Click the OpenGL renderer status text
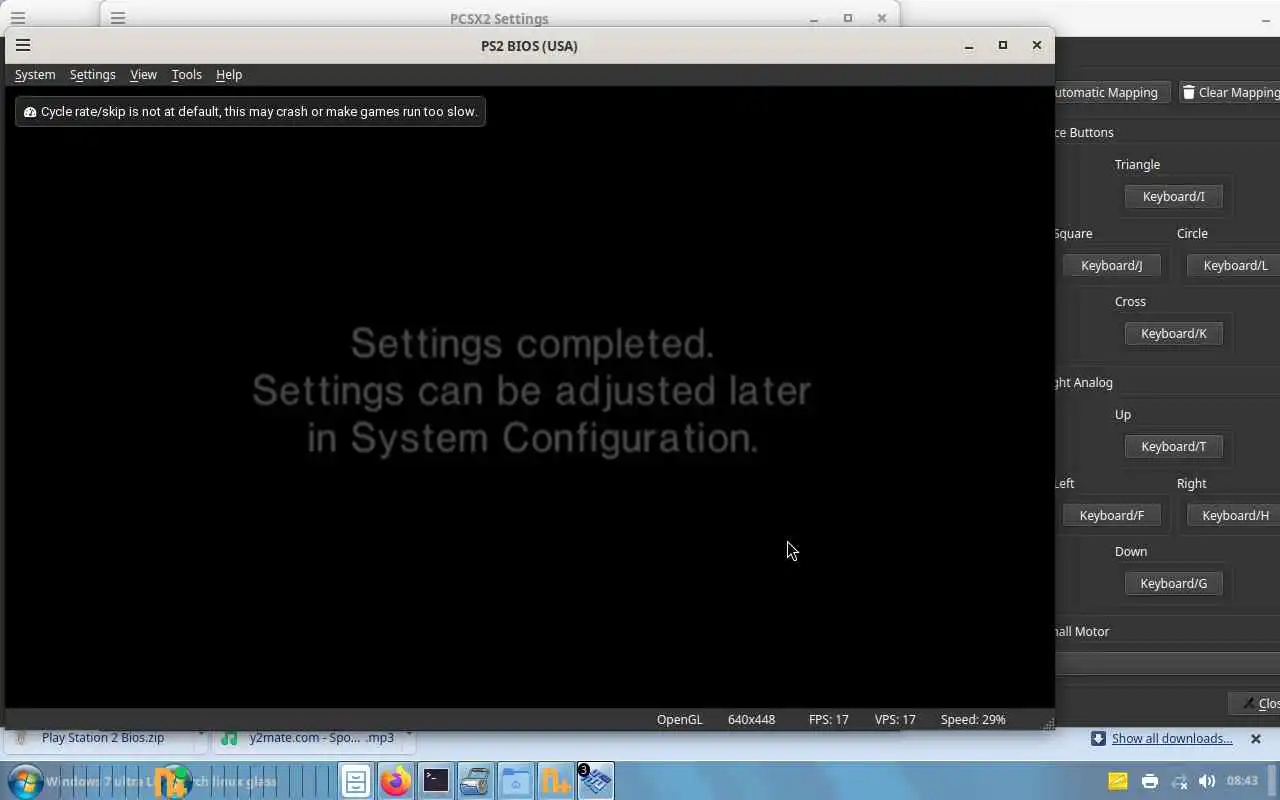 click(679, 719)
